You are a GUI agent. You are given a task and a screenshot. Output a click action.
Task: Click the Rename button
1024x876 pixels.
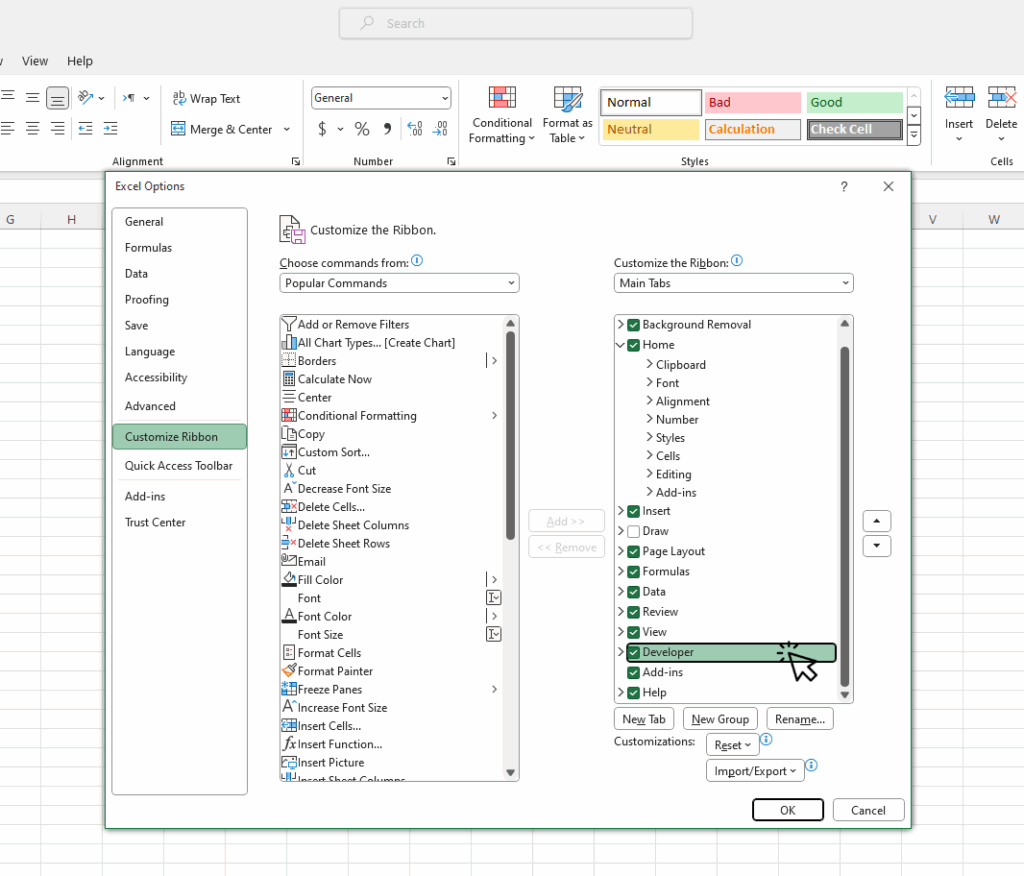800,719
